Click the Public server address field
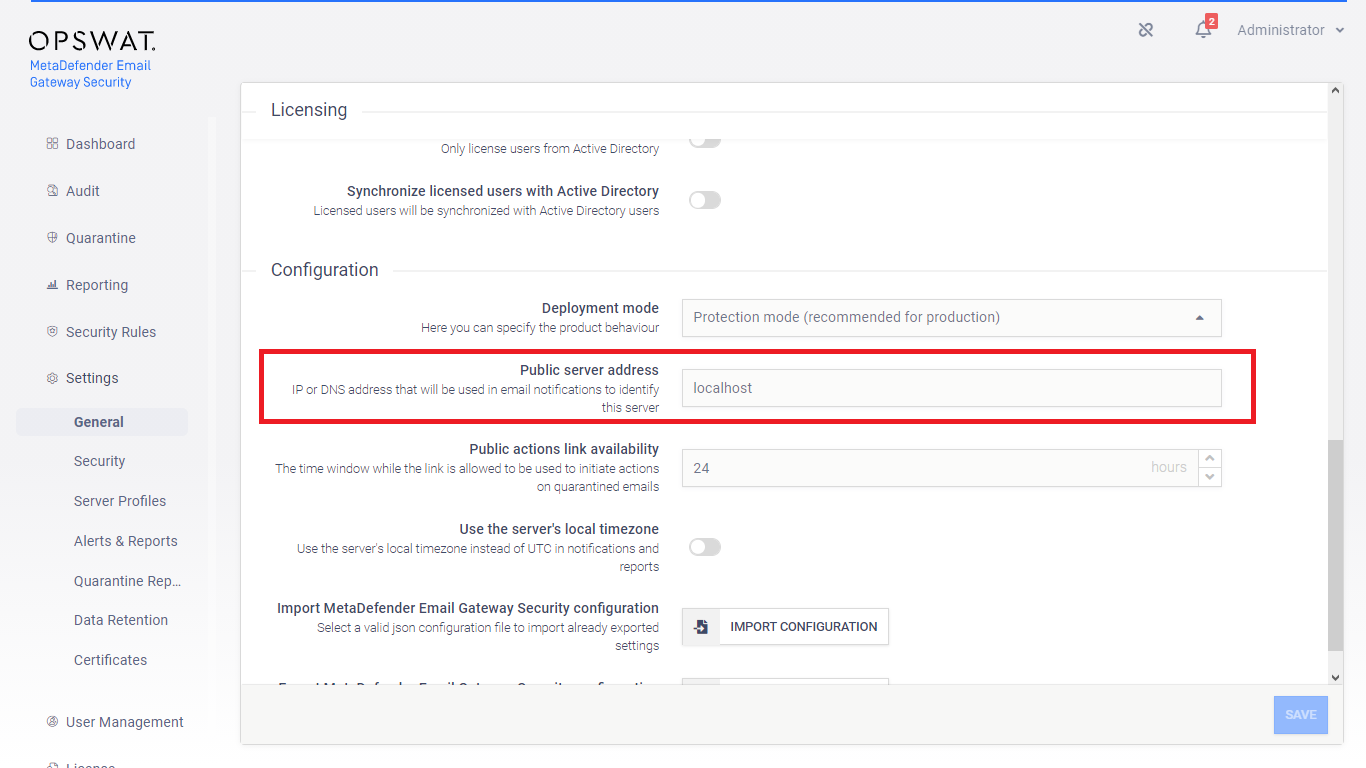The height and width of the screenshot is (768, 1366). click(952, 388)
